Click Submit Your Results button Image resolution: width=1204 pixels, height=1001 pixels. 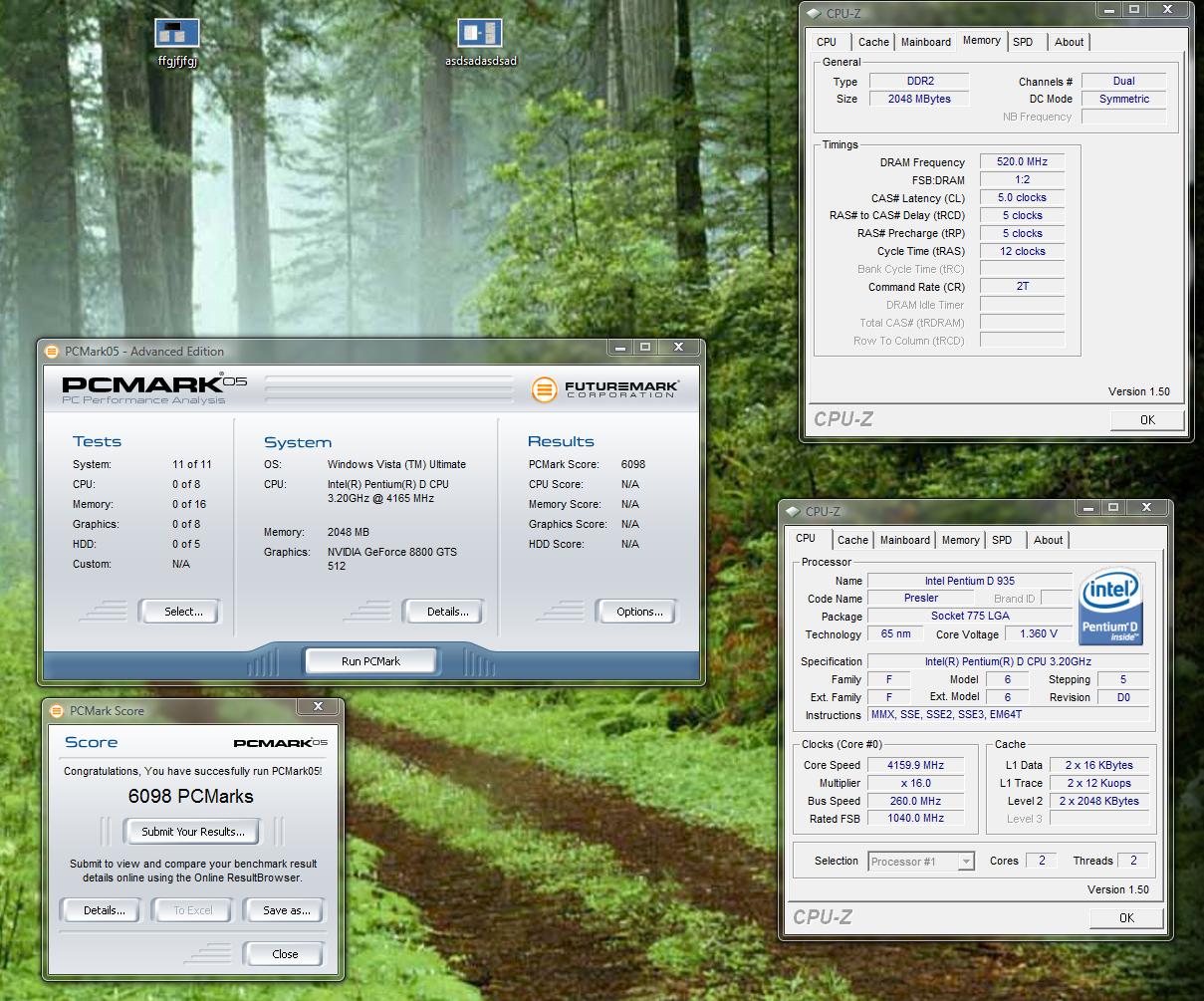tap(192, 832)
